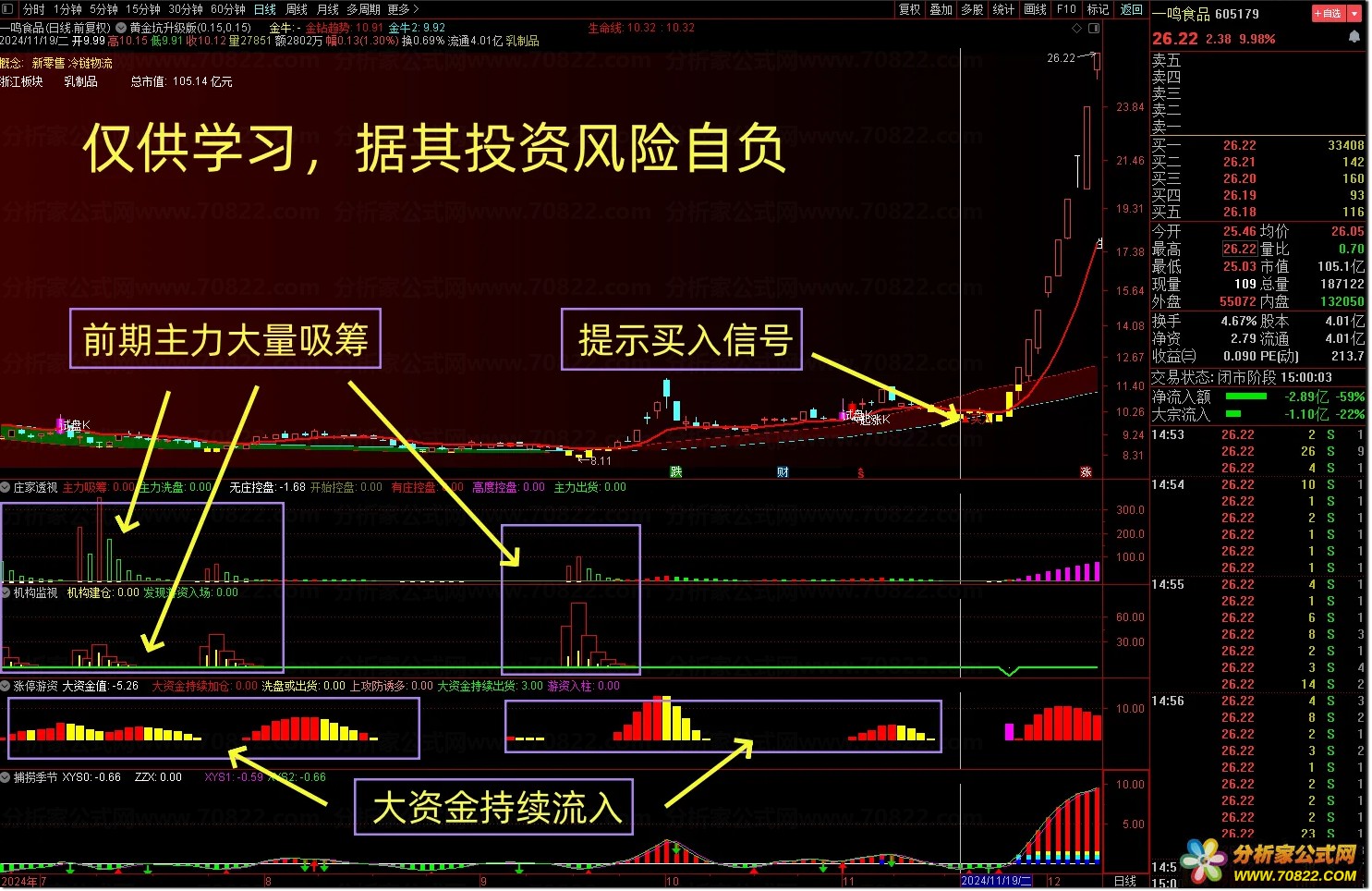Click the 返回 back button
This screenshot has height=891, width=1372.
click(1131, 9)
